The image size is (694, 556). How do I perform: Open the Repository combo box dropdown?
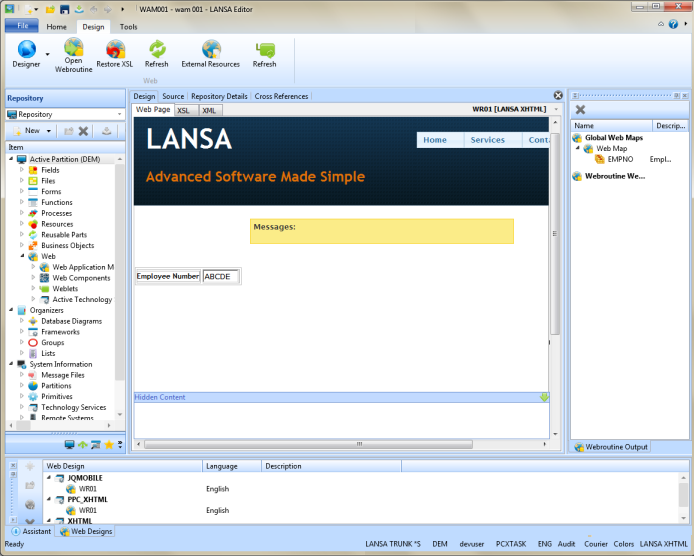[120, 114]
